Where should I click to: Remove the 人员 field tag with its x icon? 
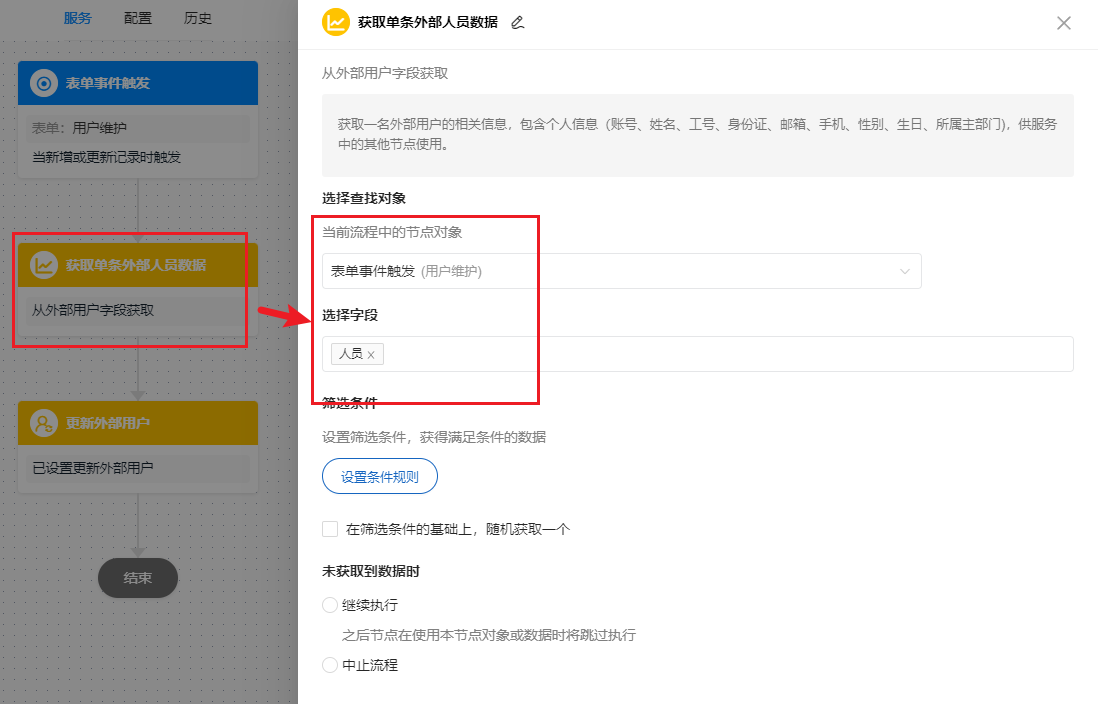pos(371,354)
